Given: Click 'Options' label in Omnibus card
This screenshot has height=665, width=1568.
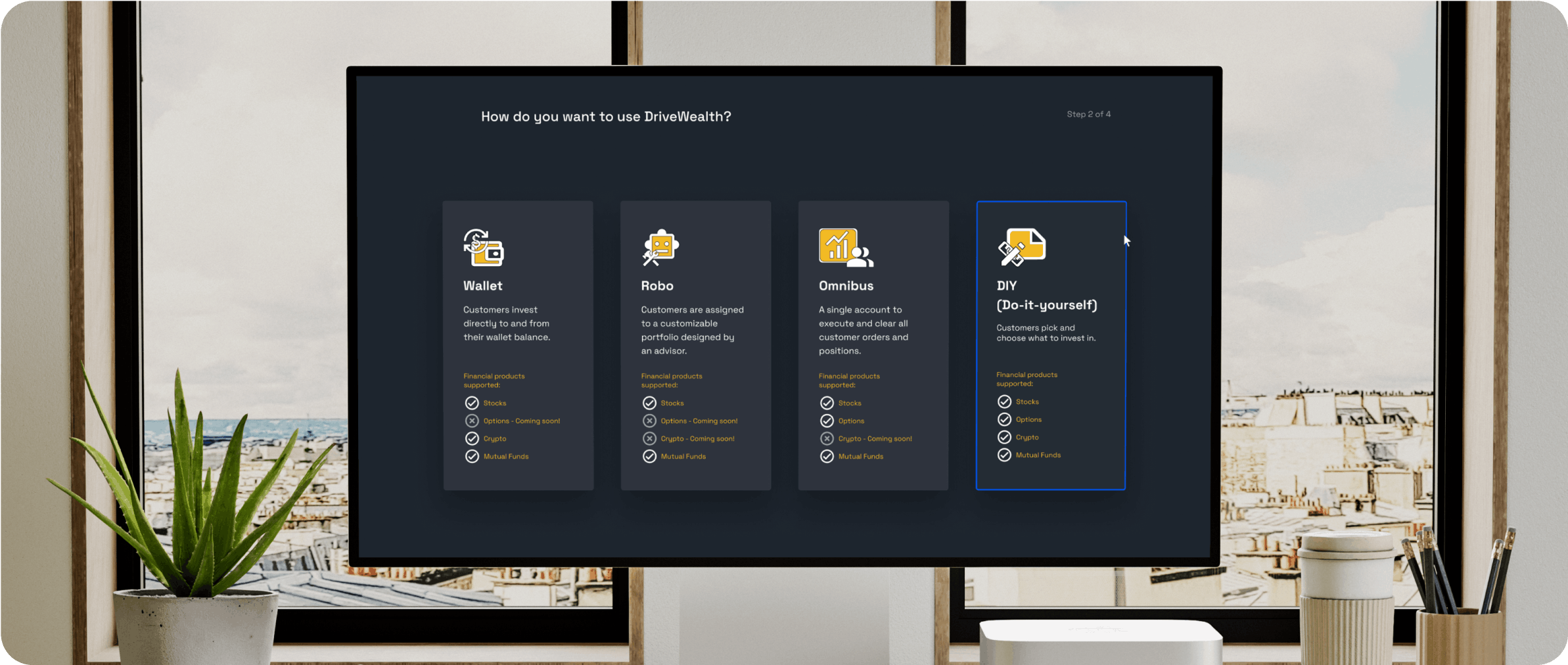Looking at the screenshot, I should point(851,421).
